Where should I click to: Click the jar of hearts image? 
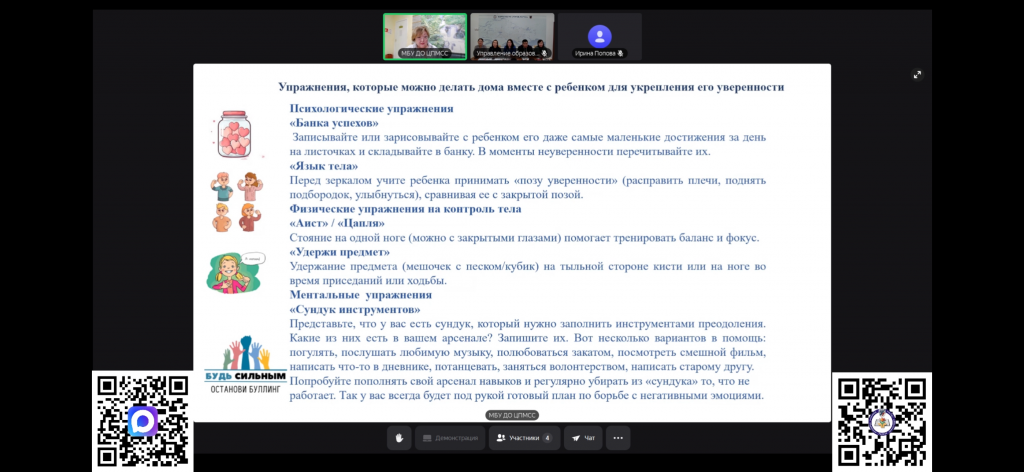pos(238,134)
